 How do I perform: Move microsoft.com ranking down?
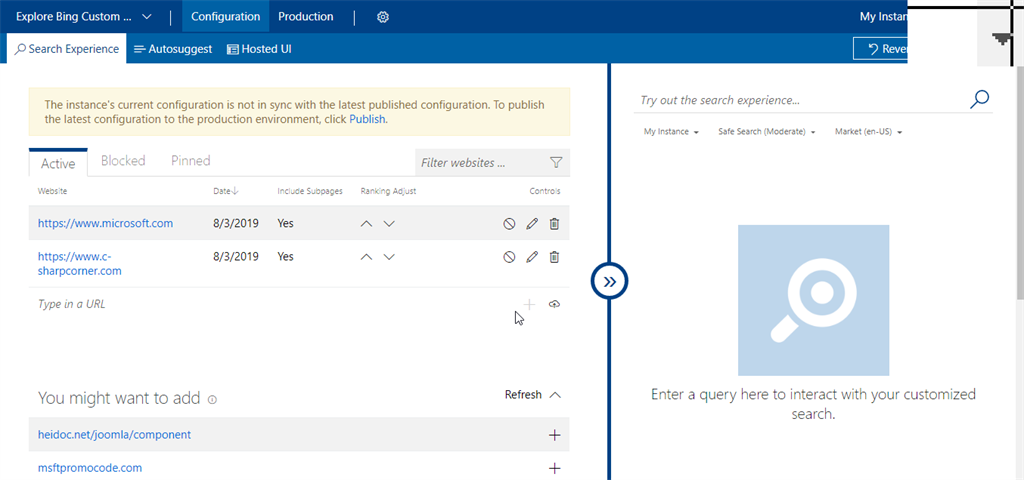pos(389,223)
